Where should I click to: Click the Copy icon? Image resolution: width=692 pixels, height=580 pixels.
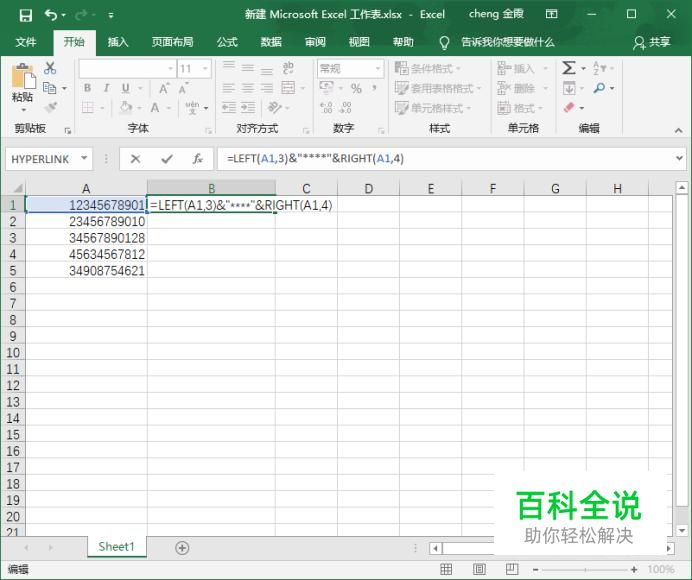coord(49,88)
